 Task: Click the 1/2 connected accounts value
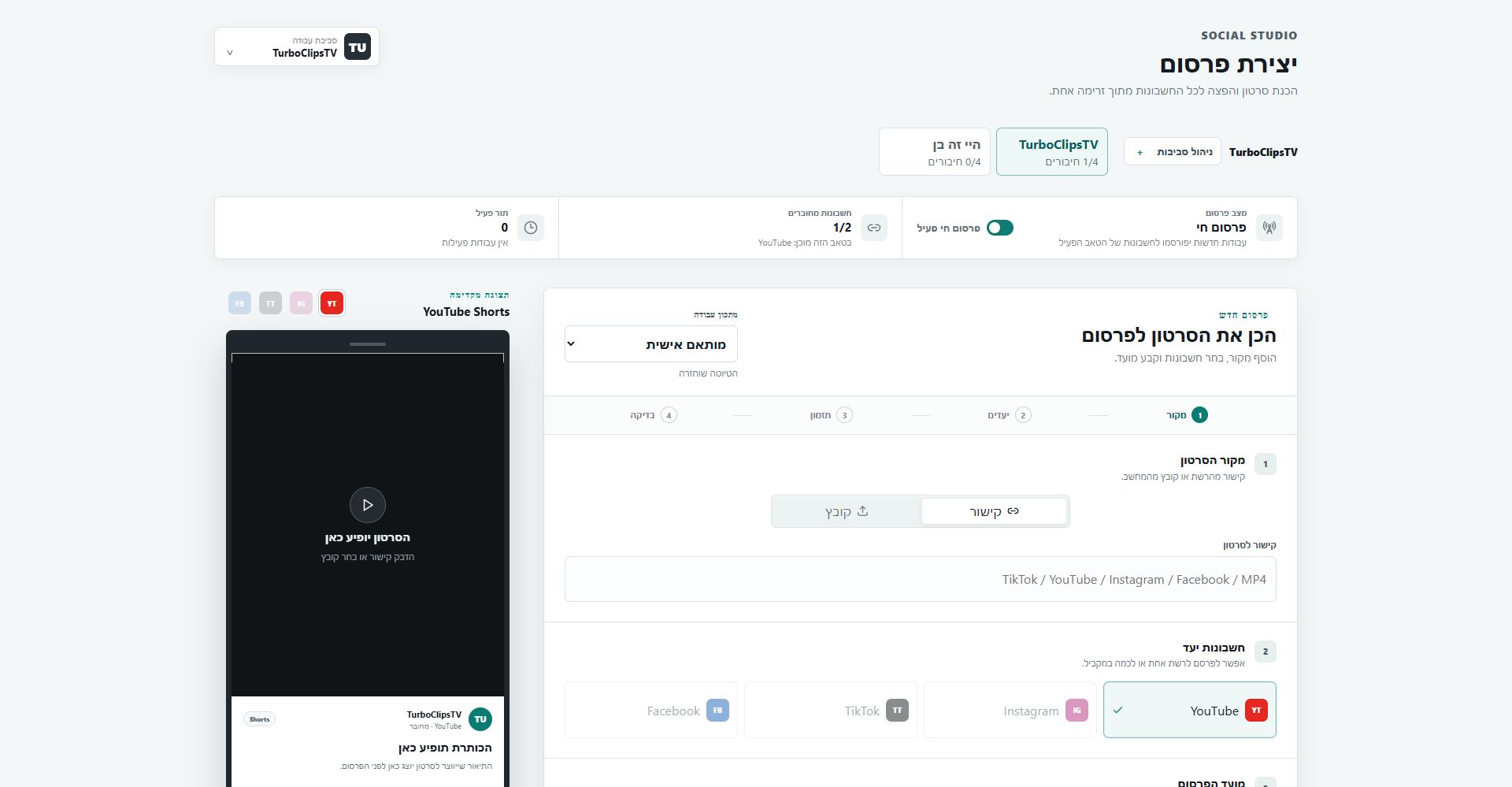842,228
